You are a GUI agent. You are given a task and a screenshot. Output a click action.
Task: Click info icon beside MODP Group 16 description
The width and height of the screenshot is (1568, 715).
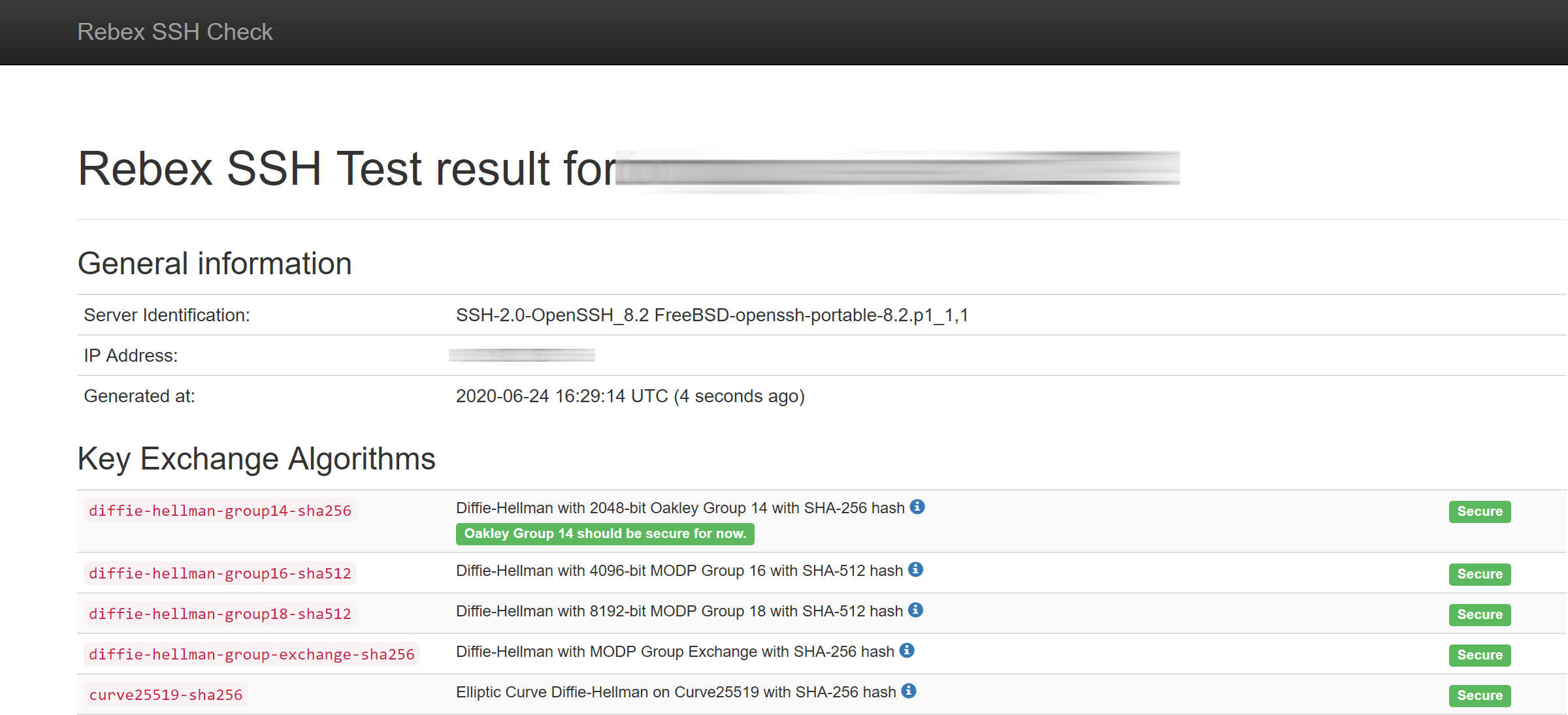916,569
